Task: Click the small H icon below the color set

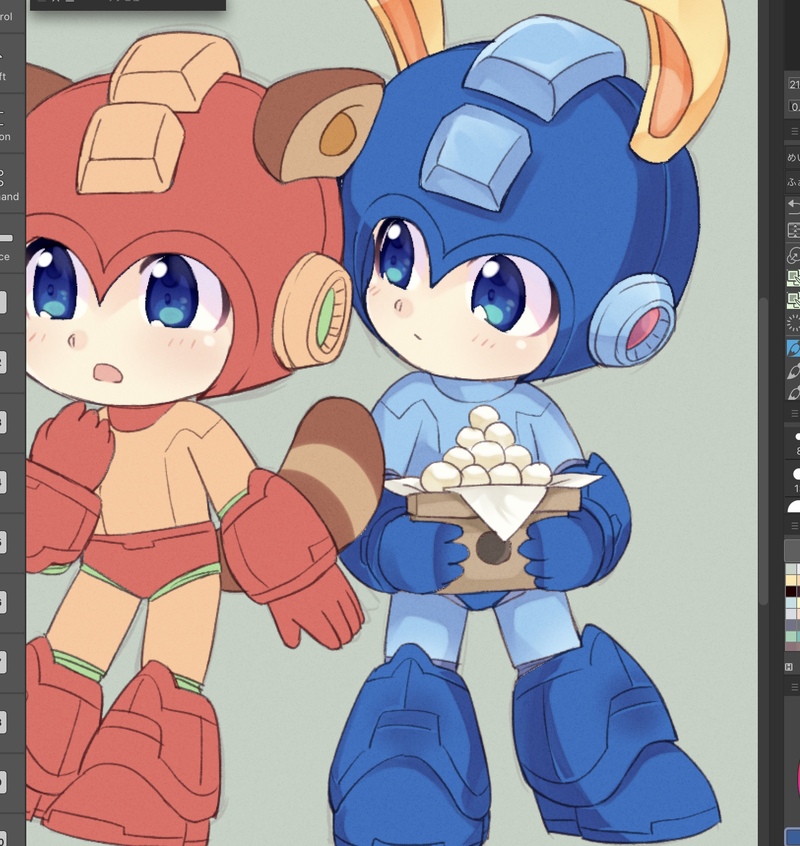Action: click(x=789, y=667)
